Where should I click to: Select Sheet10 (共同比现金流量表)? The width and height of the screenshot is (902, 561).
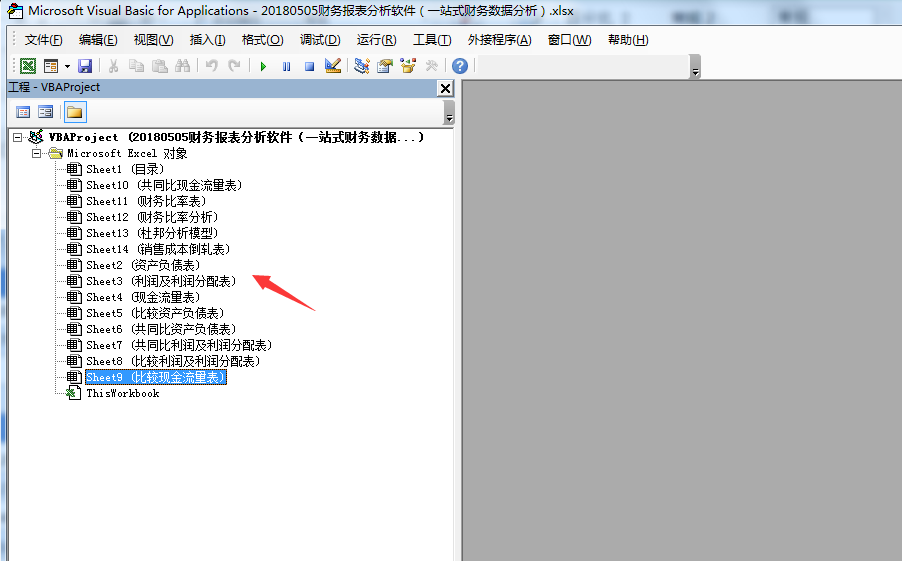pyautogui.click(x=164, y=185)
